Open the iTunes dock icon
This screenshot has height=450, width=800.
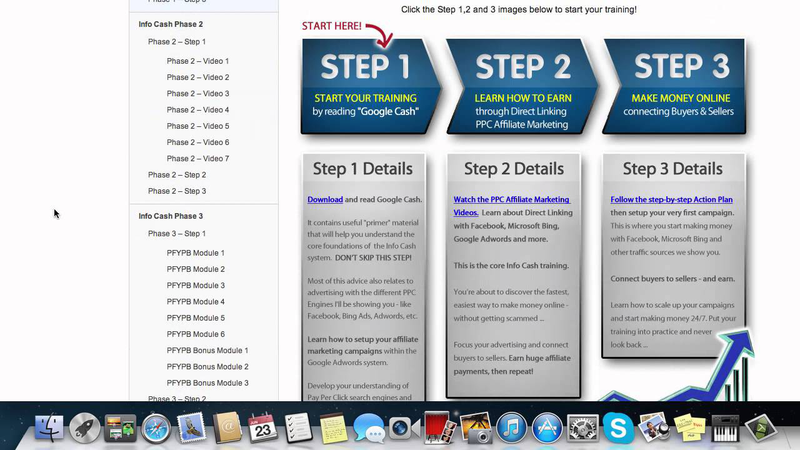pyautogui.click(x=512, y=429)
